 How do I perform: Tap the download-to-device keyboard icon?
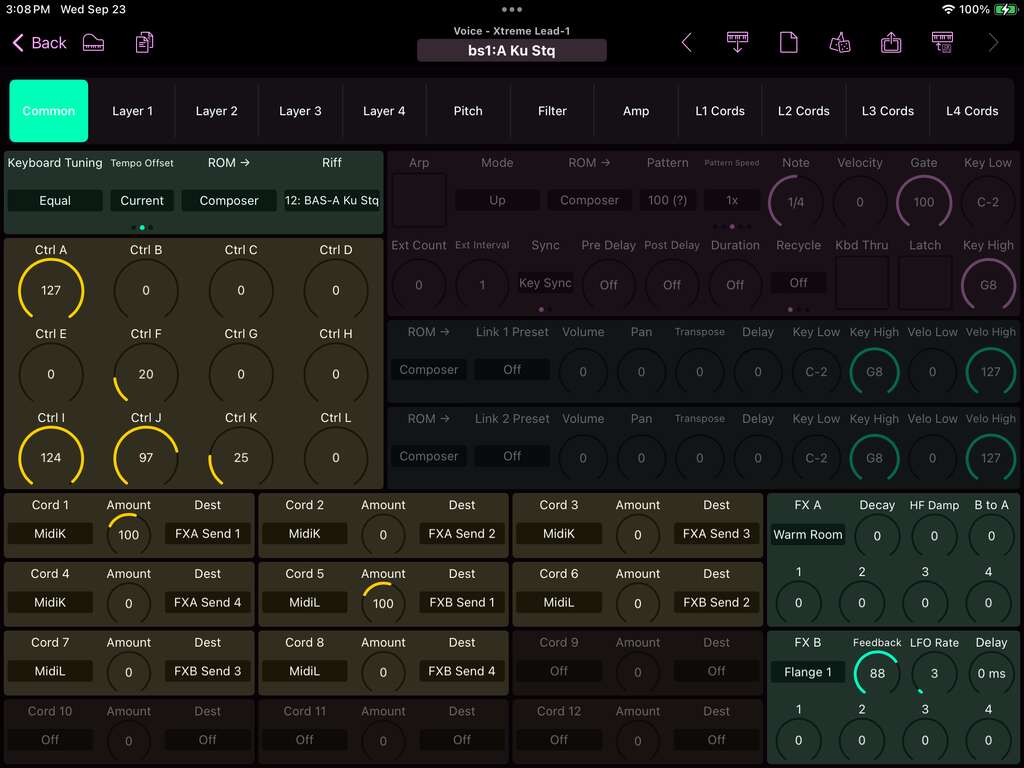(737, 43)
